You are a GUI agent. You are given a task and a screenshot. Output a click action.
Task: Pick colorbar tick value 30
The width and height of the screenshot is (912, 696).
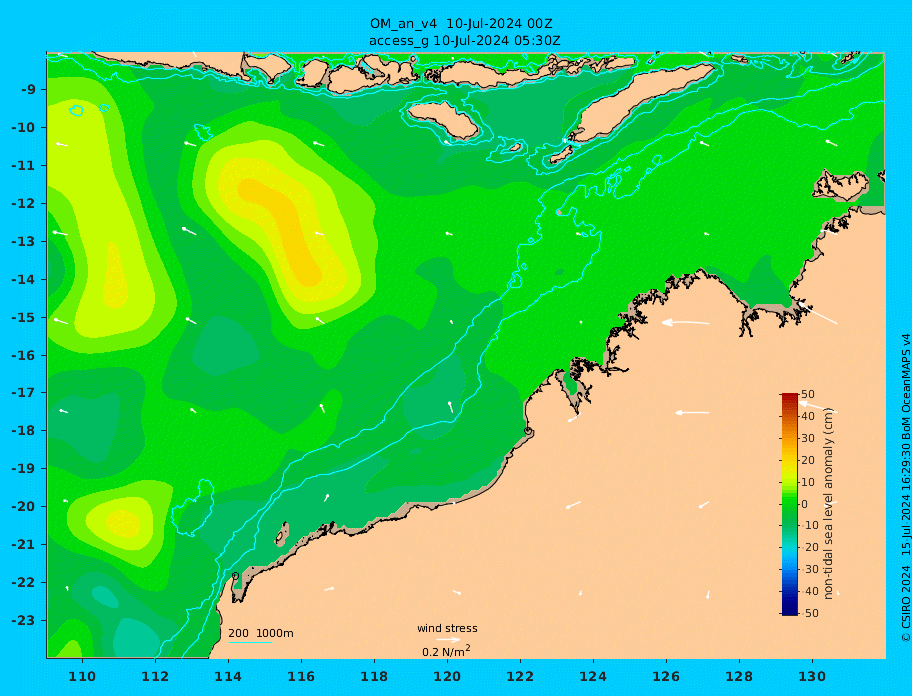[808, 438]
